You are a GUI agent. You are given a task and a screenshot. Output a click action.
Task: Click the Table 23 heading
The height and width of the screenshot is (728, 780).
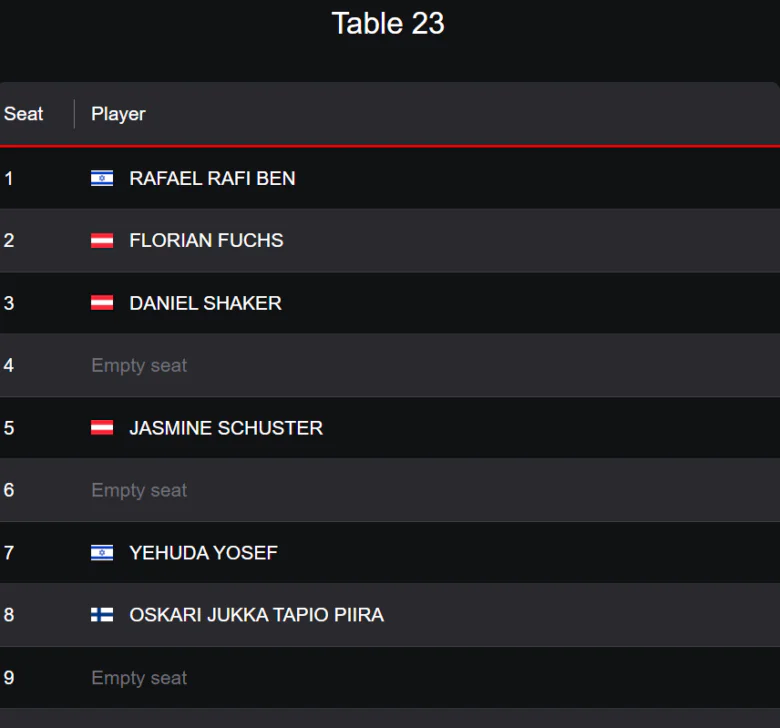tap(388, 24)
